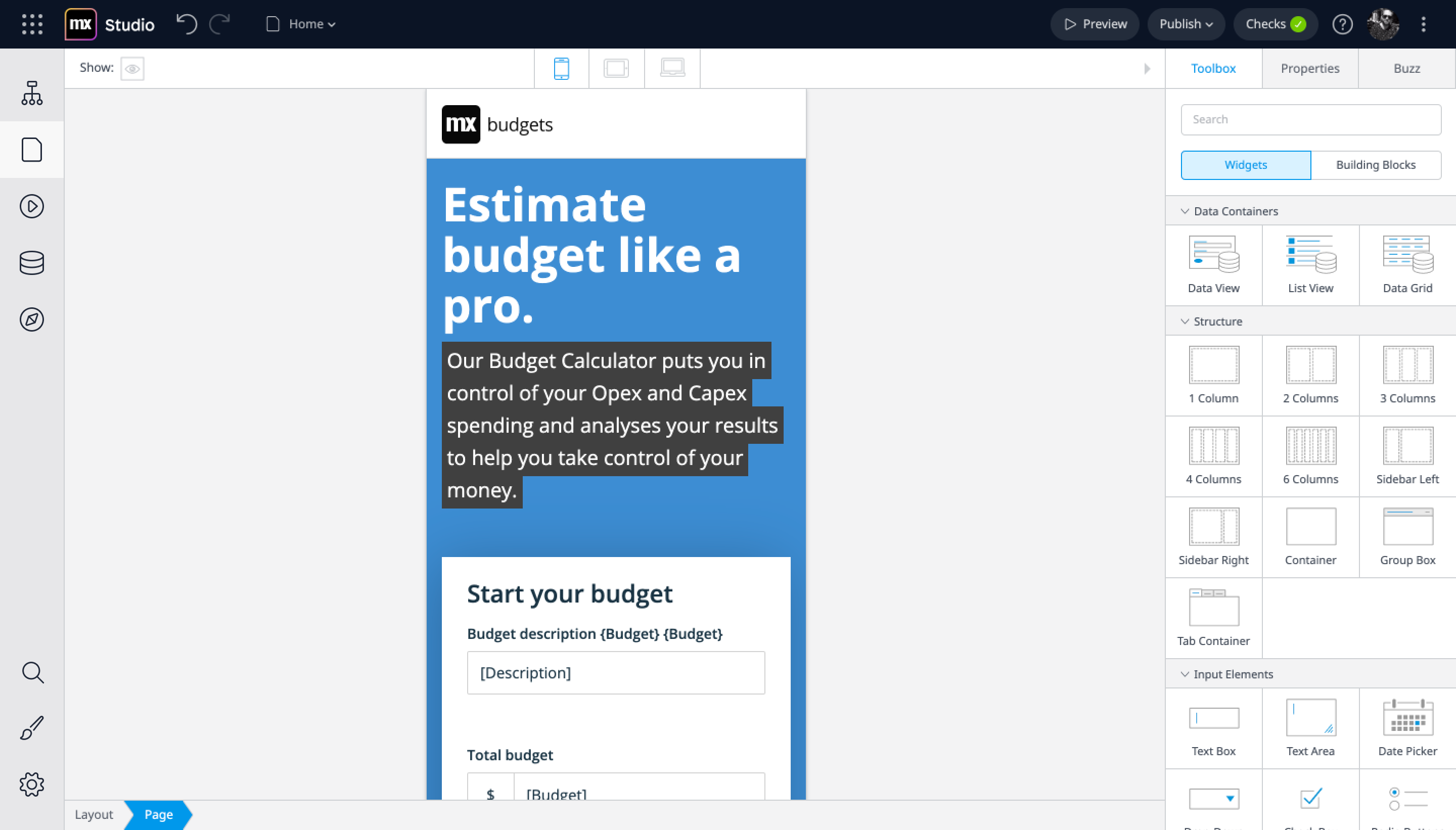
Task: Open the Microflows icon in left sidebar
Action: 32,206
